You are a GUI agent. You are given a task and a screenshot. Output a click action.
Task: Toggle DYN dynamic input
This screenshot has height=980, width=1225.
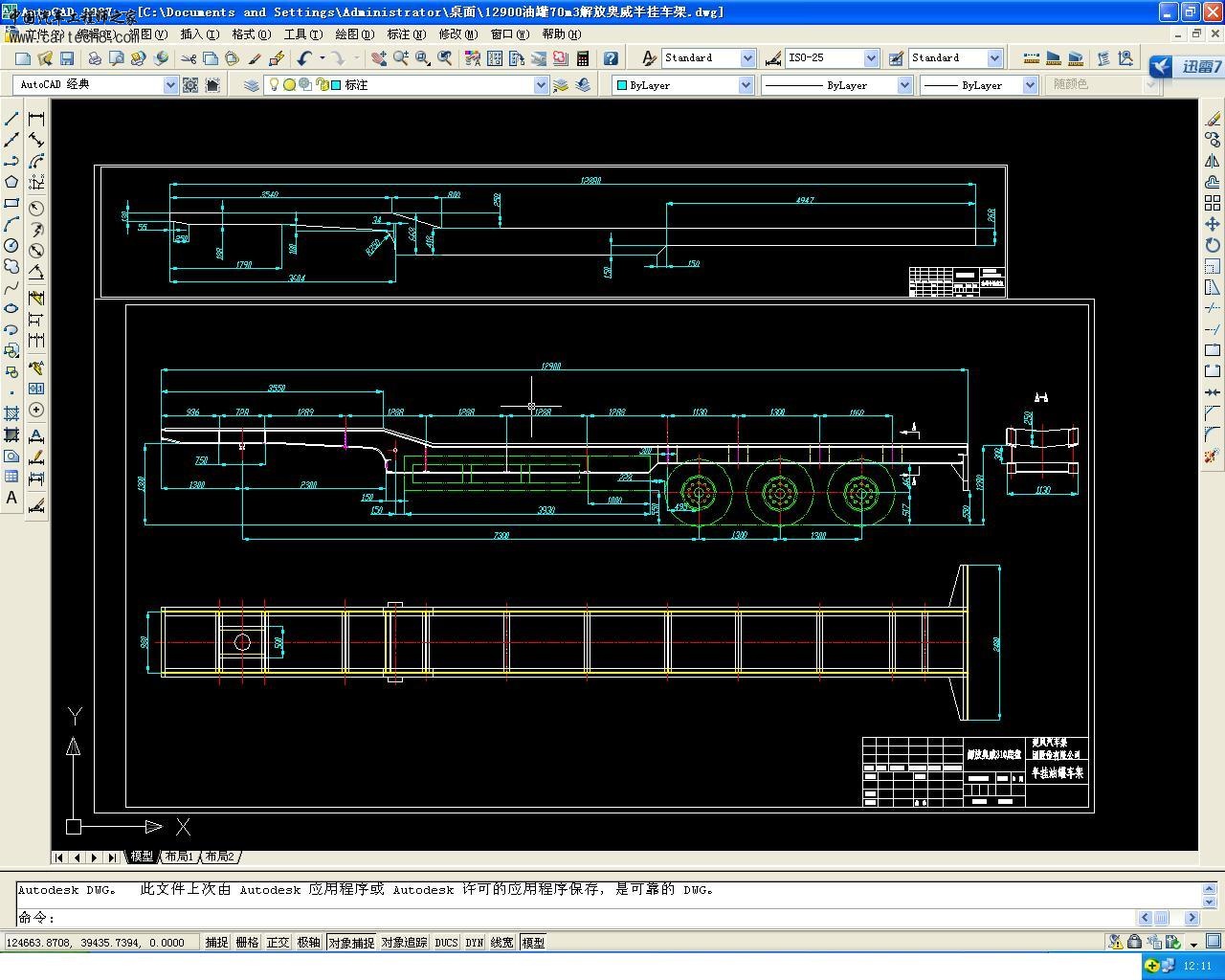[x=475, y=943]
